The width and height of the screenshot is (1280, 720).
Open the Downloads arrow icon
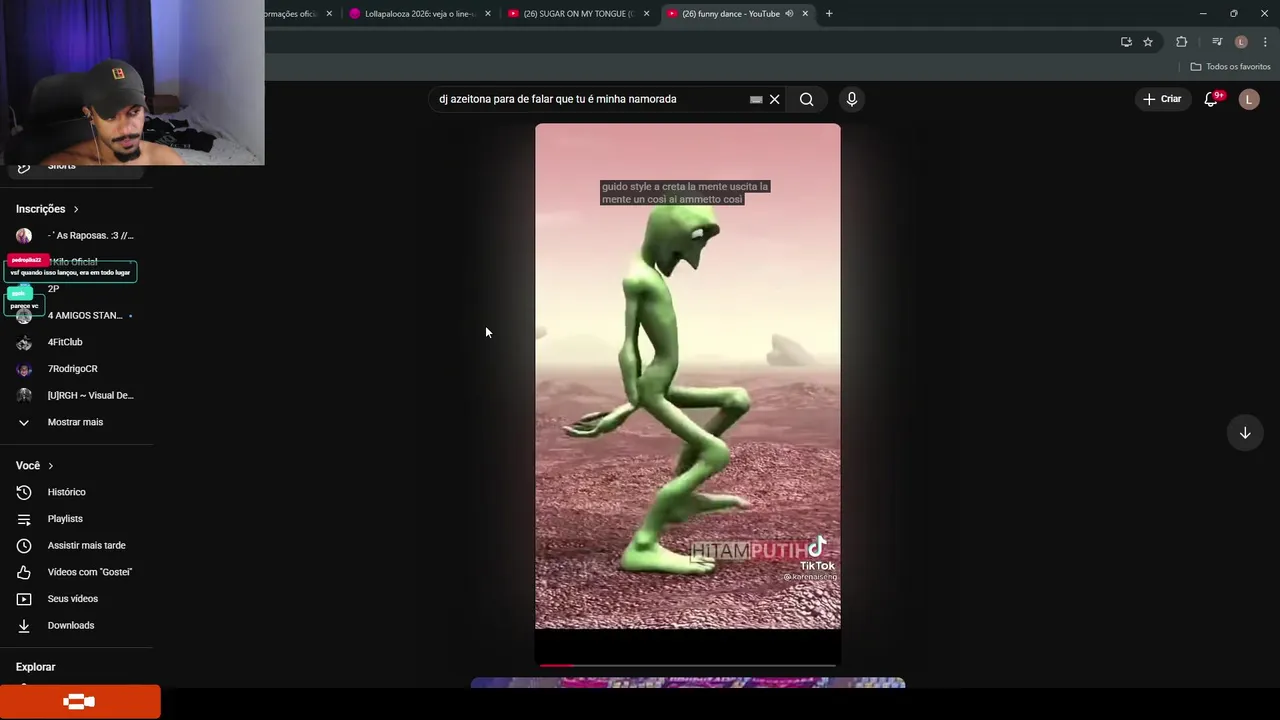(x=24, y=625)
